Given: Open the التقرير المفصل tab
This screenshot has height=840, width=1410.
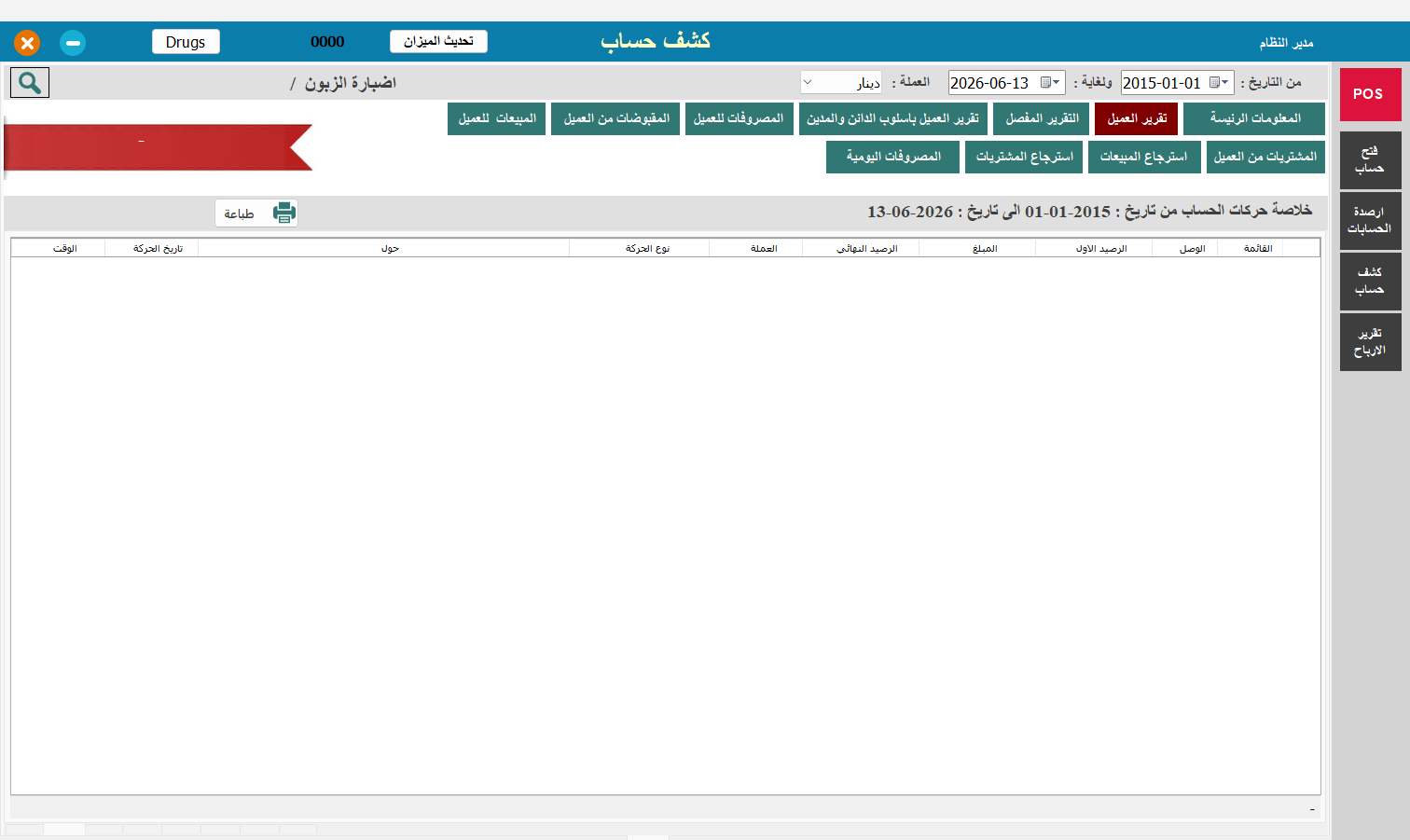Looking at the screenshot, I should tap(1041, 118).
